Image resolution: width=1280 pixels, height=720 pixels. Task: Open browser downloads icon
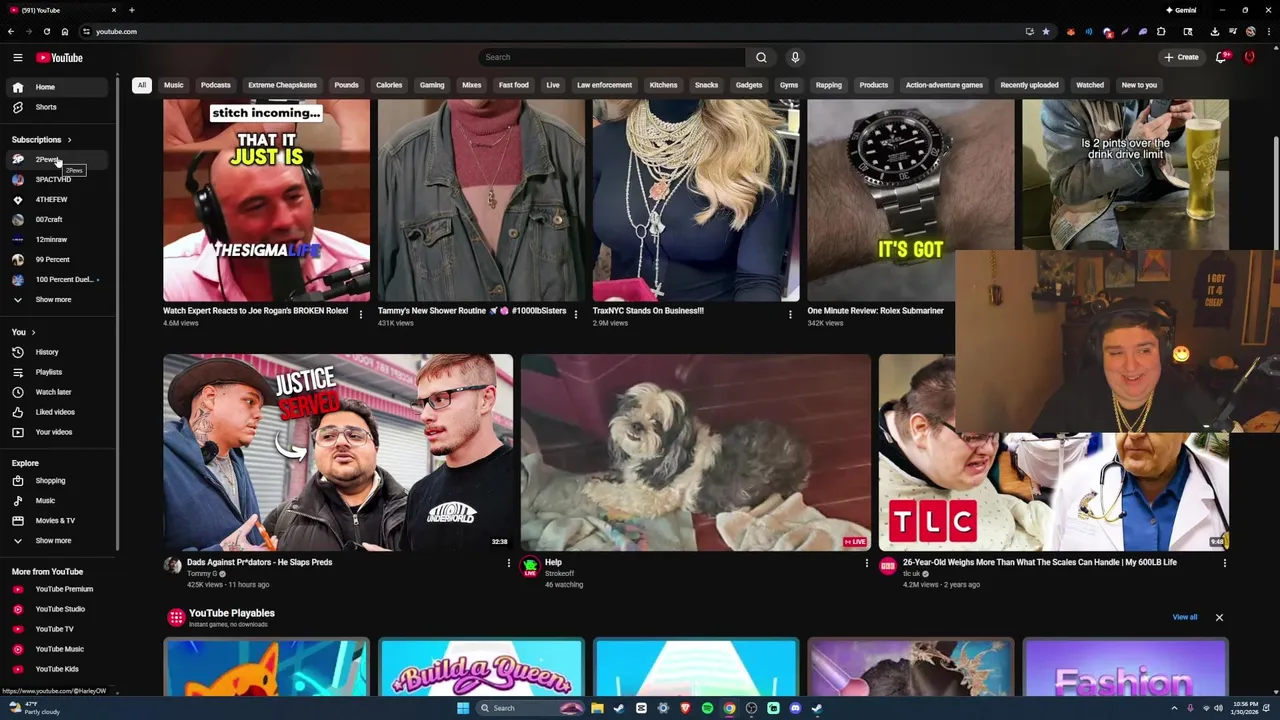1214,31
